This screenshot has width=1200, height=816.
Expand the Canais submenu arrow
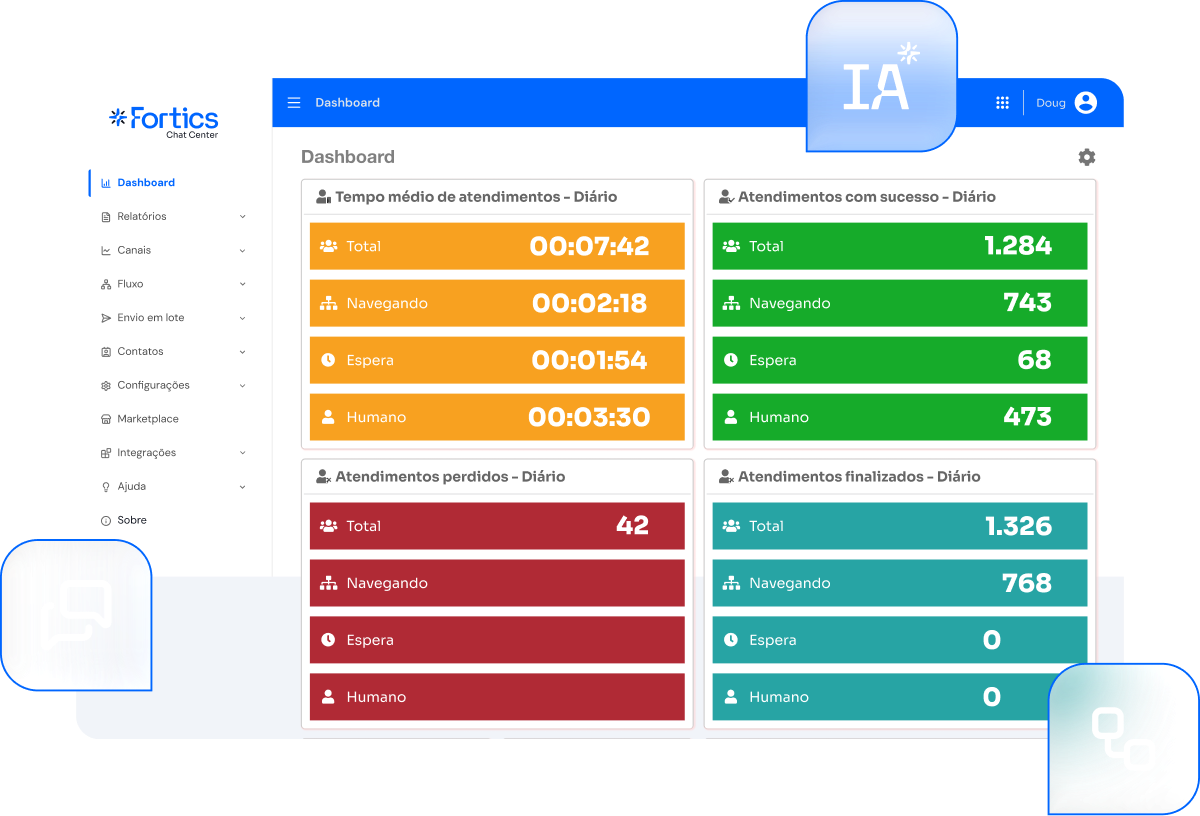(x=242, y=250)
